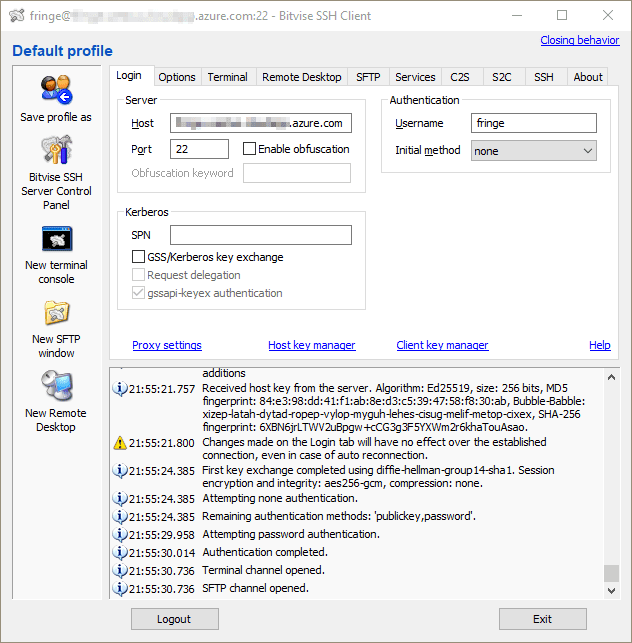Click the Save profile as icon

click(x=56, y=90)
